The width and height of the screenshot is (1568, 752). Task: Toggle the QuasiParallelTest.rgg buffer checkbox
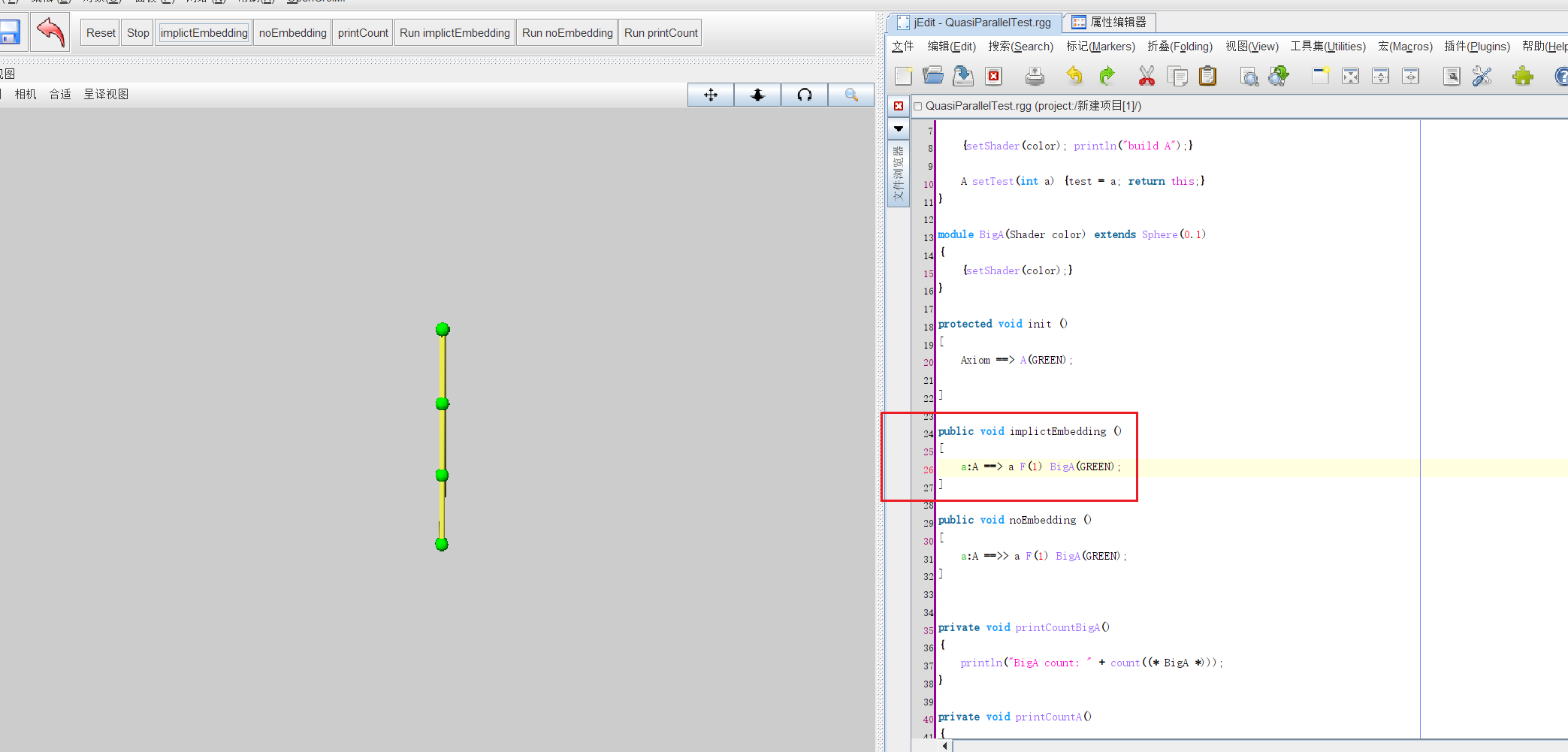[917, 107]
